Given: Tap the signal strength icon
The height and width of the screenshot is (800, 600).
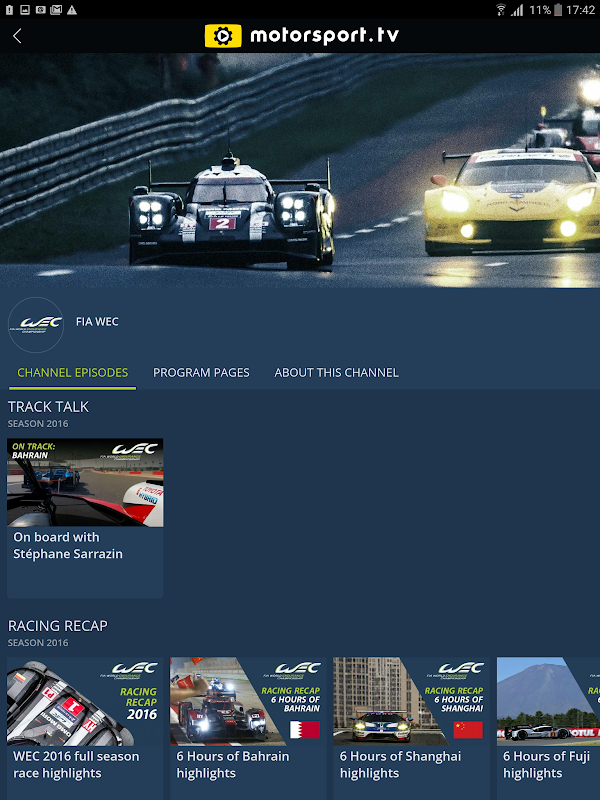Looking at the screenshot, I should 517,10.
